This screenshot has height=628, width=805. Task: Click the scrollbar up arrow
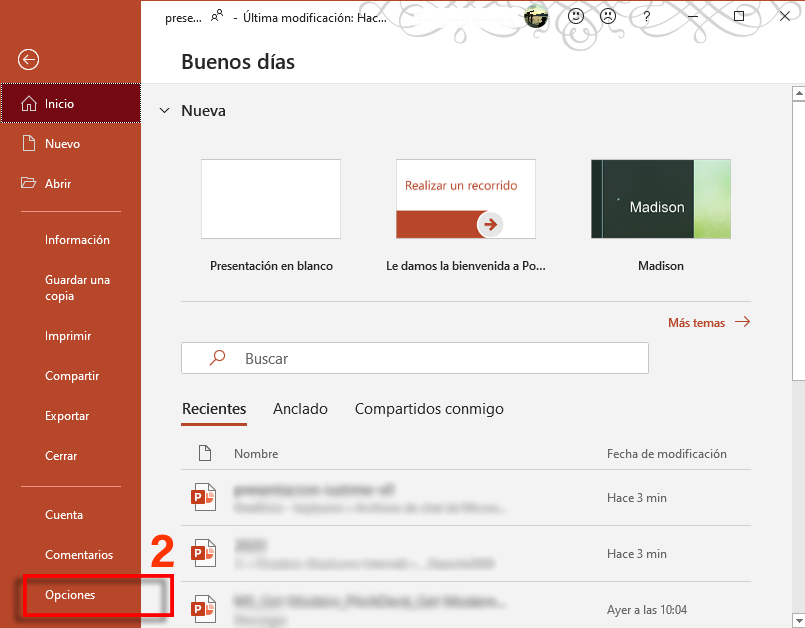[799, 93]
